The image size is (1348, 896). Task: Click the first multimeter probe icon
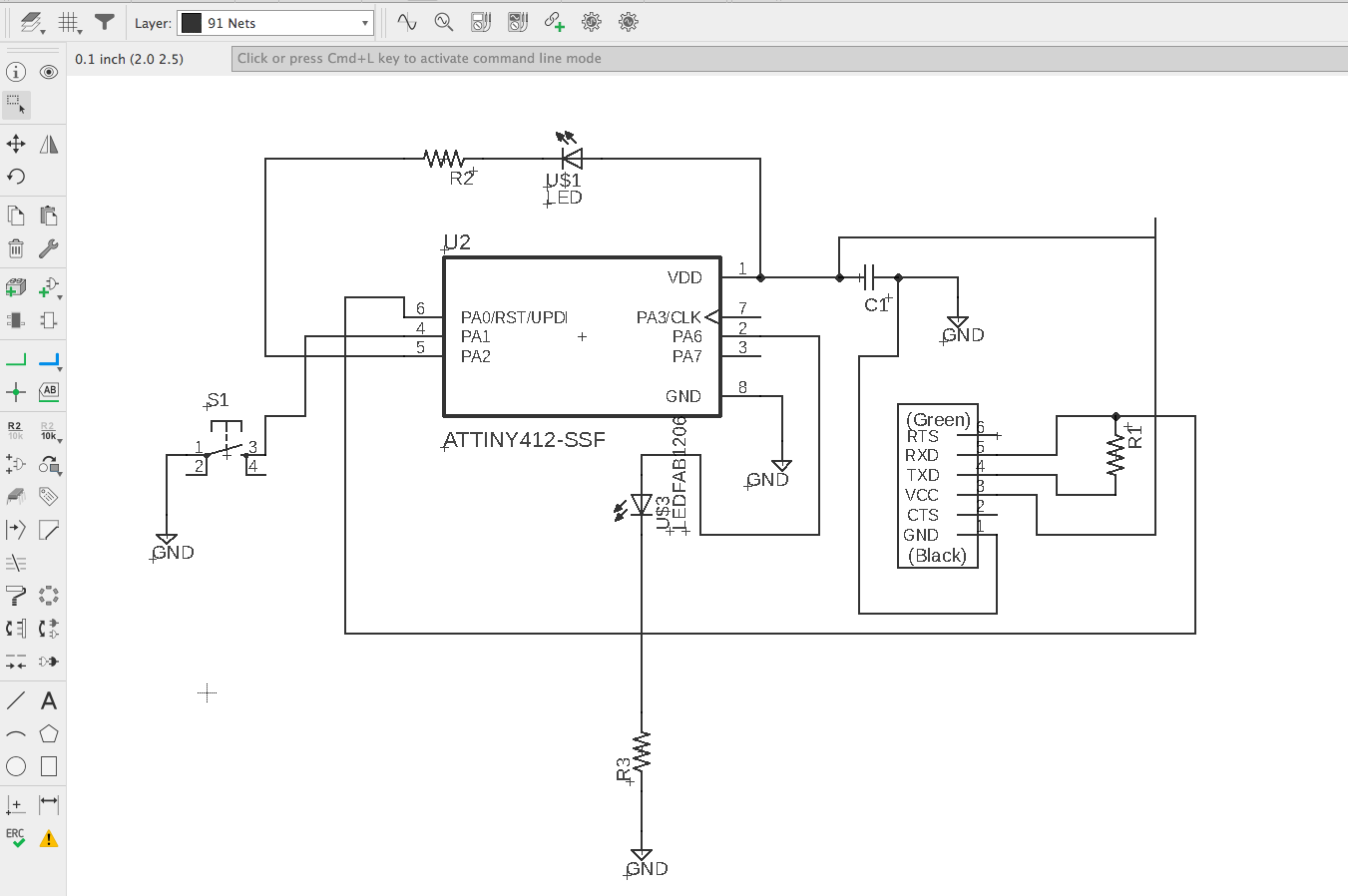(x=480, y=22)
